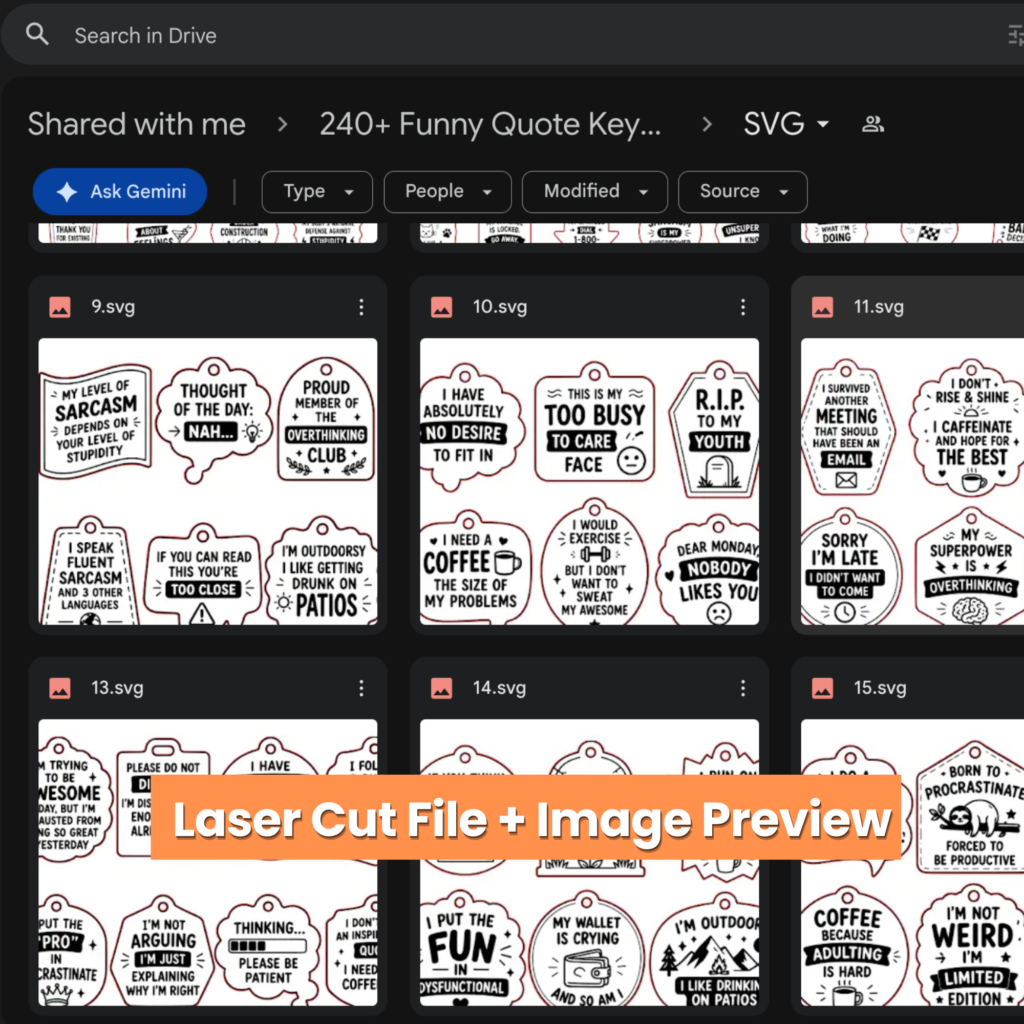The width and height of the screenshot is (1024, 1024).
Task: Open the 11.svg preview thumbnail
Action: click(912, 481)
